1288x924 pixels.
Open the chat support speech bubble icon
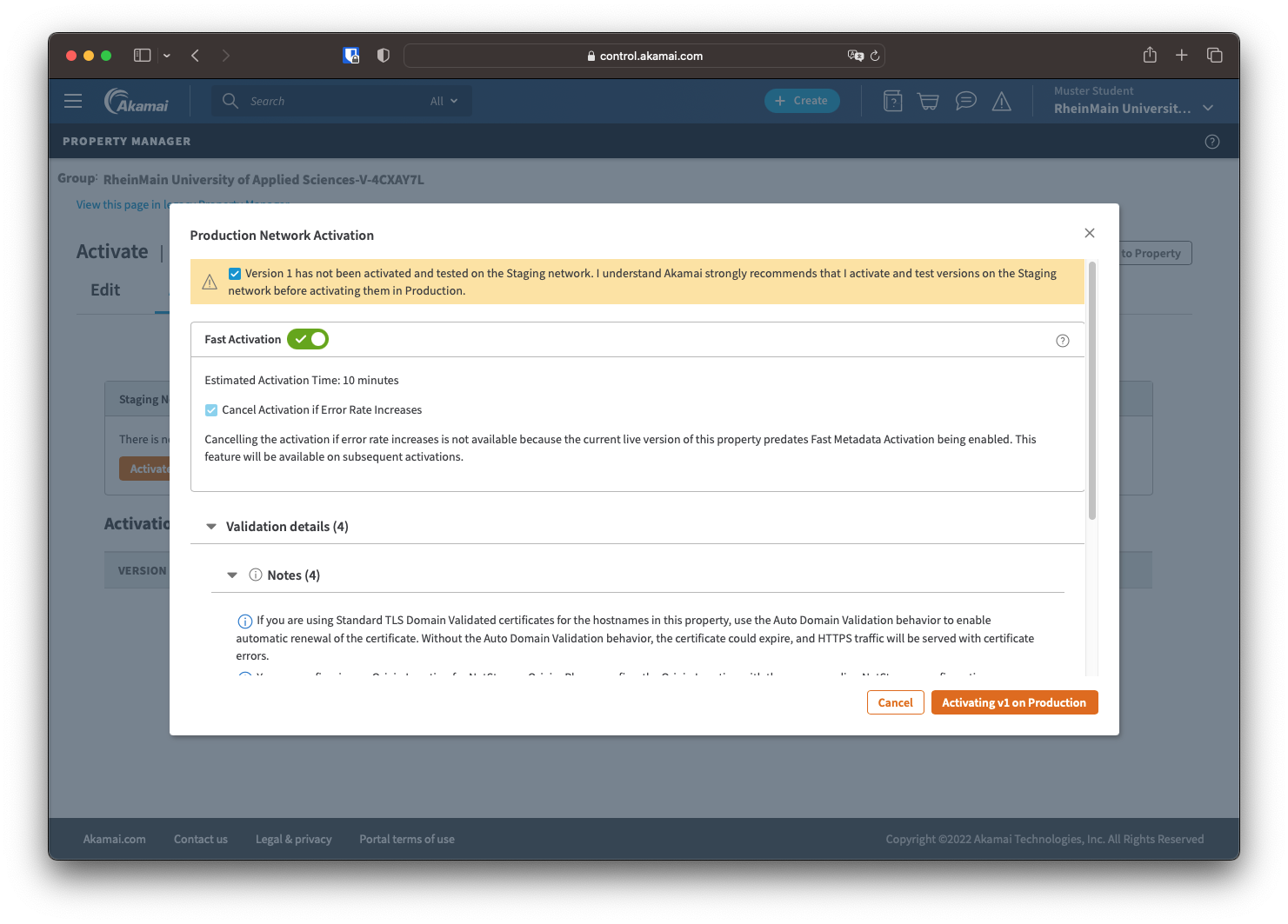tap(965, 101)
